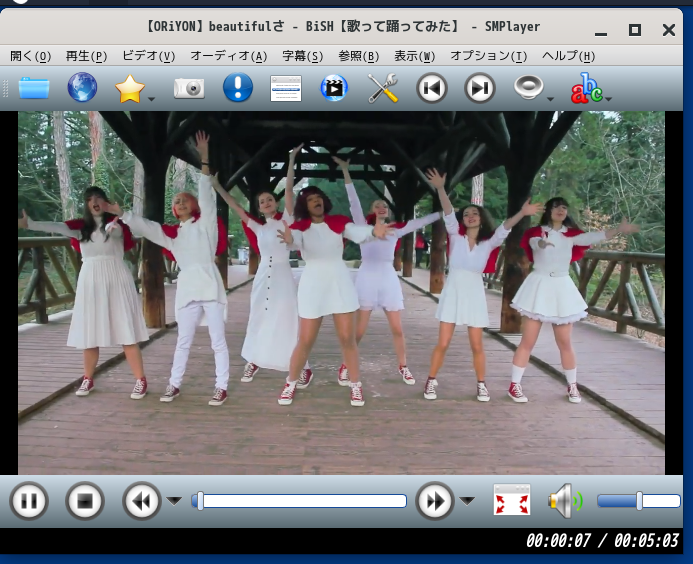The width and height of the screenshot is (693, 564).
Task: Click the video seek bar
Action: pos(299,501)
